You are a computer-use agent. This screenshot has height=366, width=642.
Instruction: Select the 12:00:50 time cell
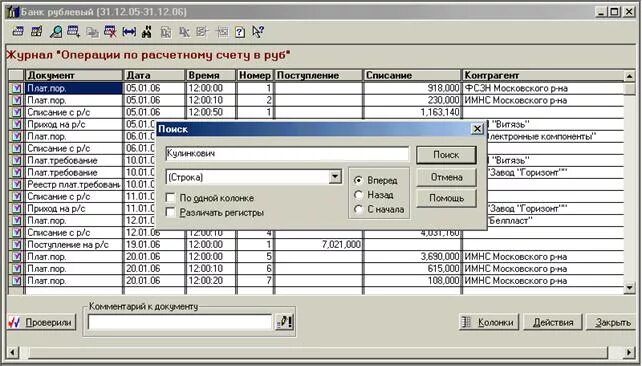(x=211, y=113)
